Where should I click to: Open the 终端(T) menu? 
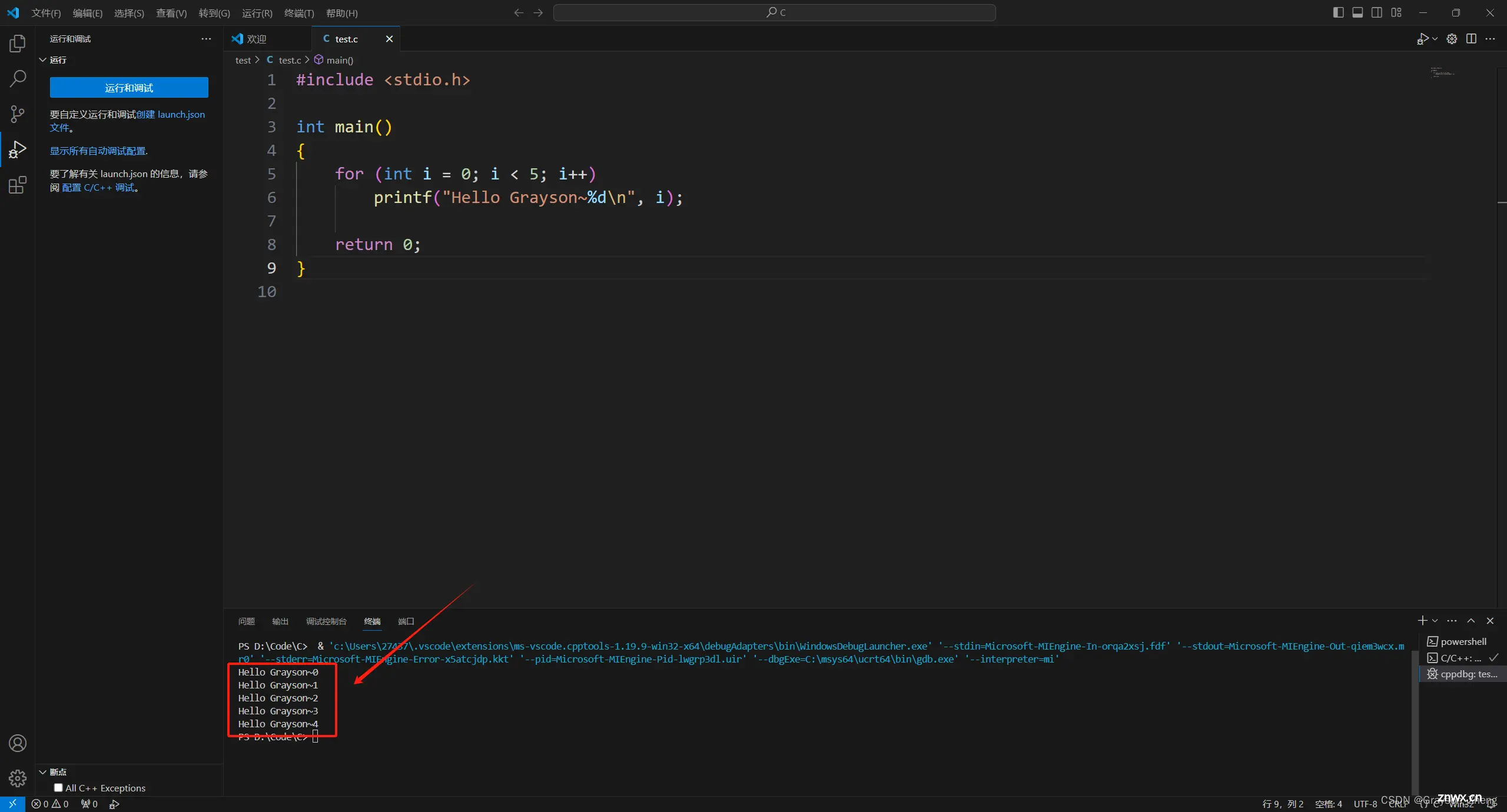(299, 13)
